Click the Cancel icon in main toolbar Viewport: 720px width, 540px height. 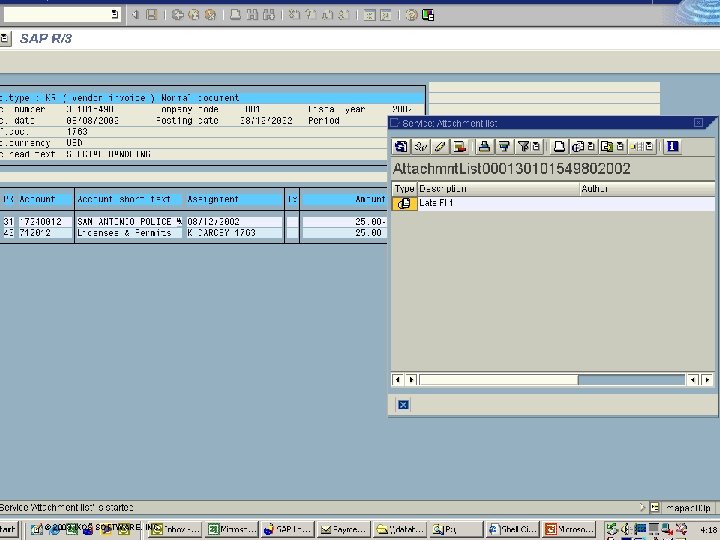[x=210, y=15]
